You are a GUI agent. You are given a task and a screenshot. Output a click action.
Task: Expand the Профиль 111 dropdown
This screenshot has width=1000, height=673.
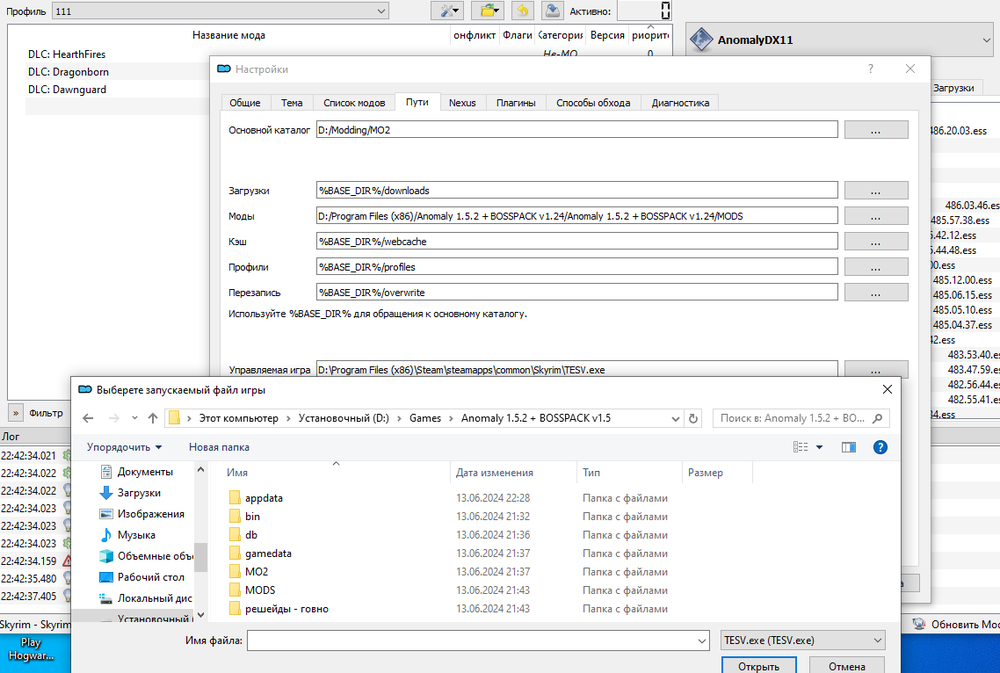click(x=381, y=11)
